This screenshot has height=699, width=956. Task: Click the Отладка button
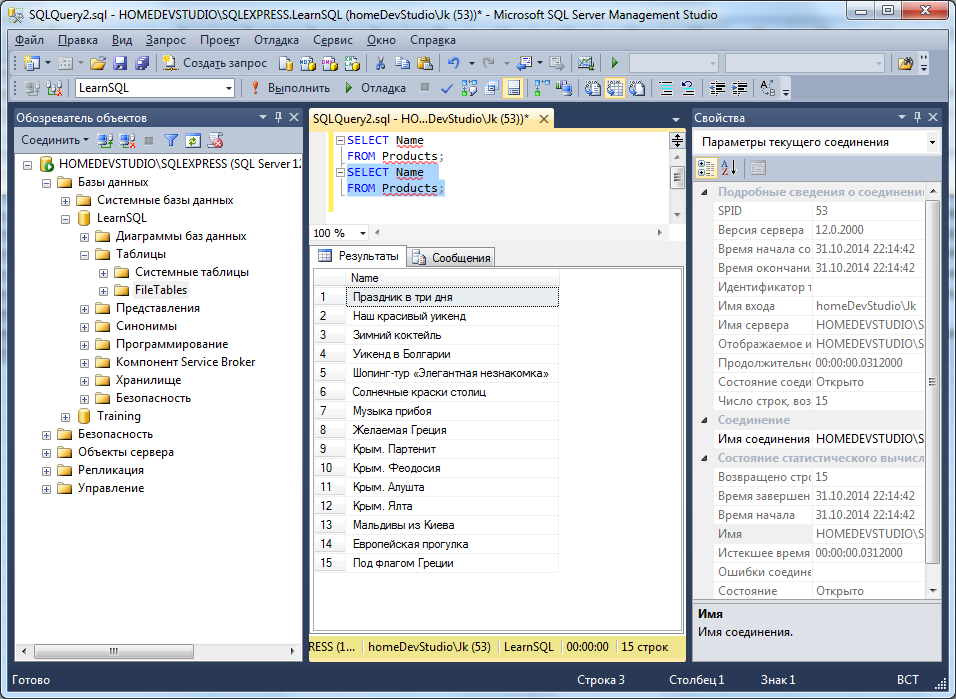pos(375,88)
